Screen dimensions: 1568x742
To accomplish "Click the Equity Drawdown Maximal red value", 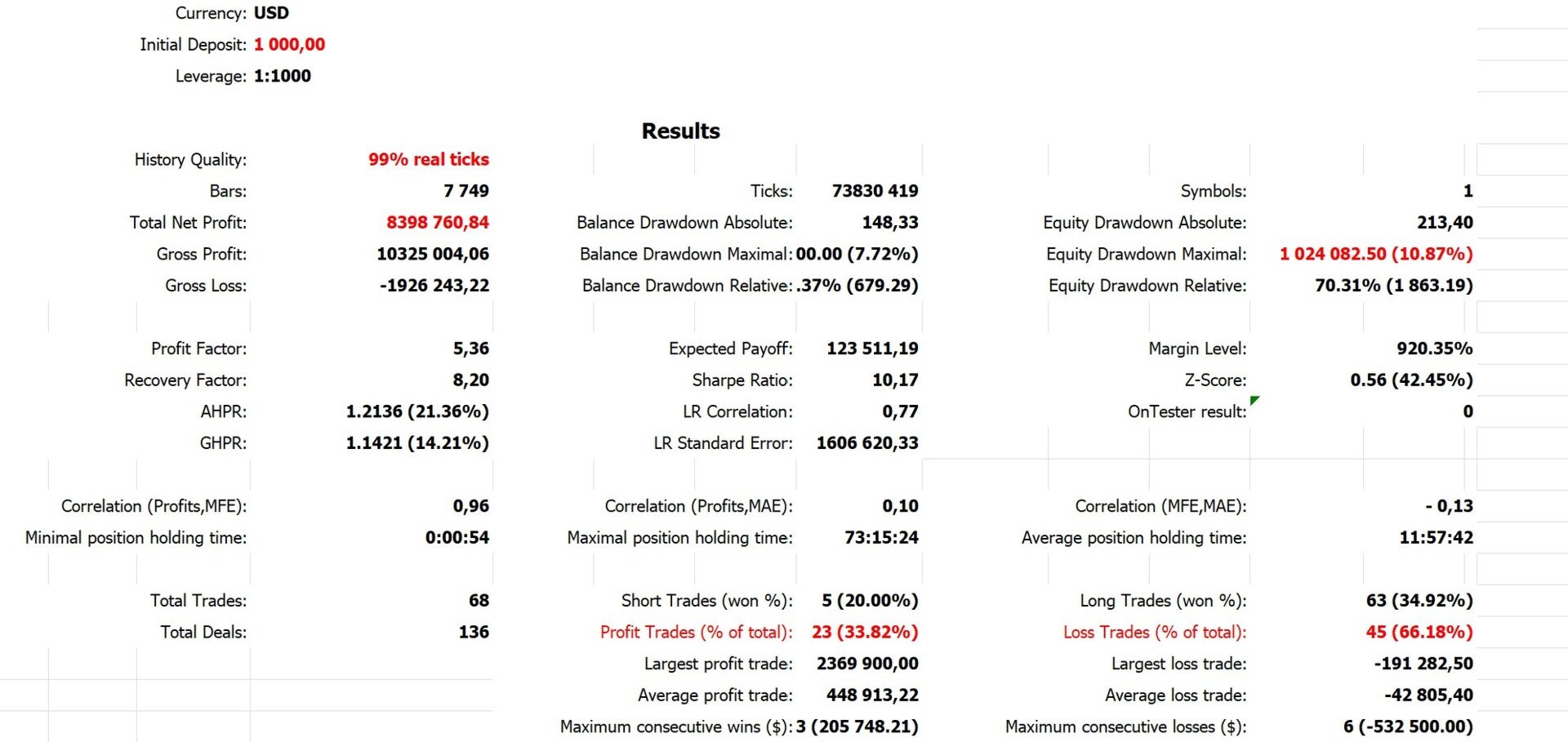I will point(1375,254).
